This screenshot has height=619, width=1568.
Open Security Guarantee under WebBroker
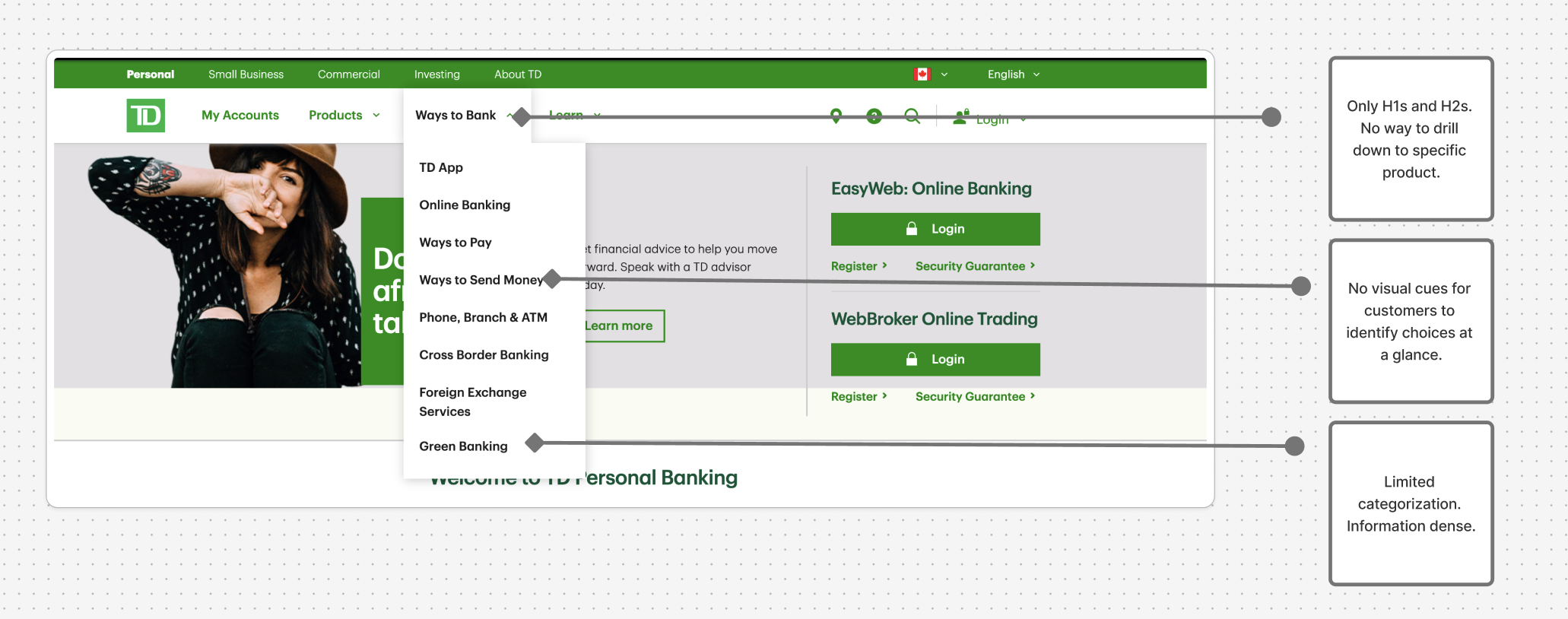tap(975, 397)
